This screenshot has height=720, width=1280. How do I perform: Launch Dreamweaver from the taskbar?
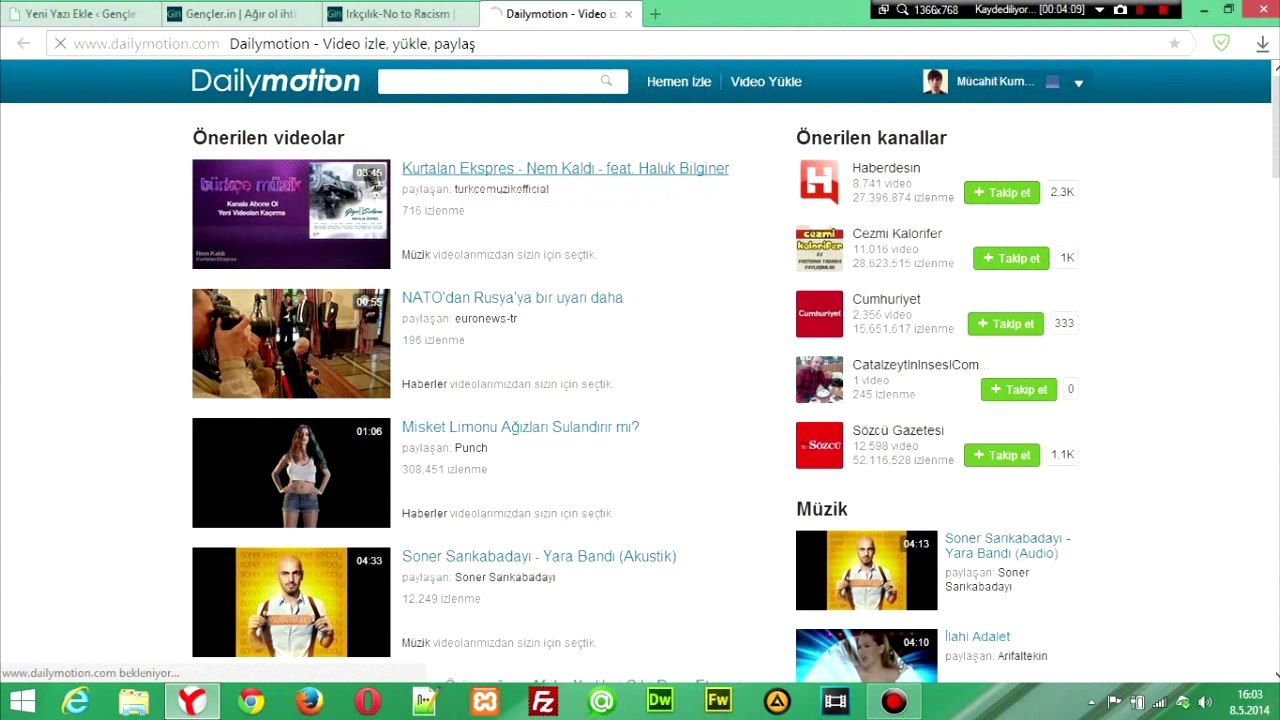(x=660, y=701)
